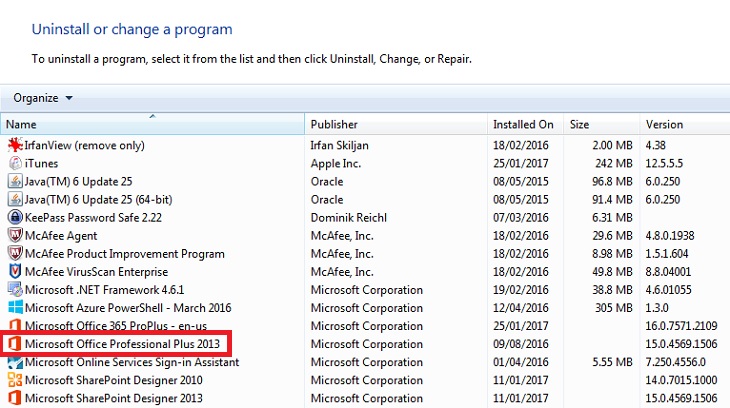730x408 pixels.
Task: Click the Dominik Reichl publisher cell
Action: tap(349, 218)
